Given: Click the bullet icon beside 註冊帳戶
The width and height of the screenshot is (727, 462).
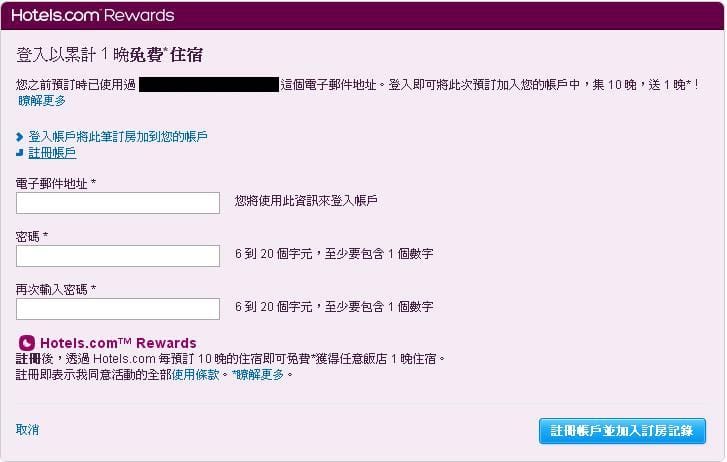Looking at the screenshot, I should [20, 153].
